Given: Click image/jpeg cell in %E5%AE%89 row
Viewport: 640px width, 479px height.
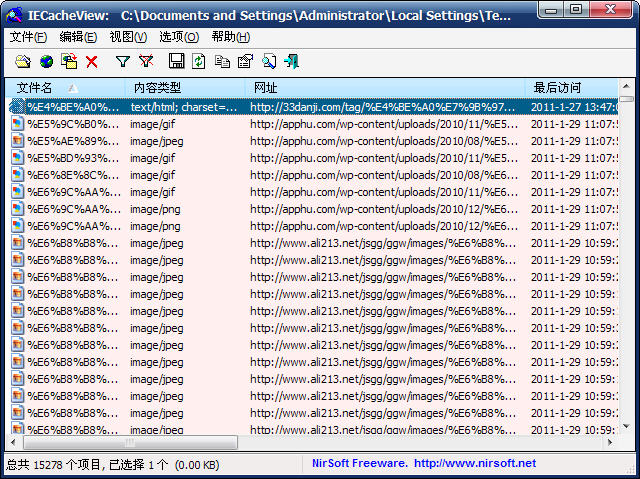Looking at the screenshot, I should pyautogui.click(x=157, y=141).
